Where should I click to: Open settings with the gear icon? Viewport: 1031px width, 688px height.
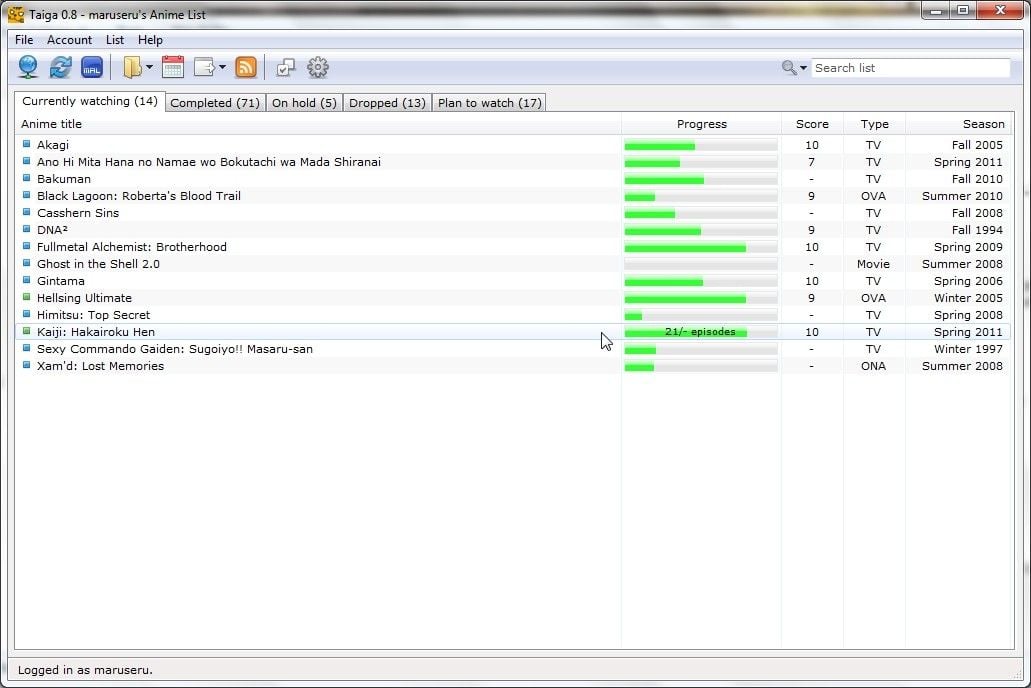tap(318, 67)
